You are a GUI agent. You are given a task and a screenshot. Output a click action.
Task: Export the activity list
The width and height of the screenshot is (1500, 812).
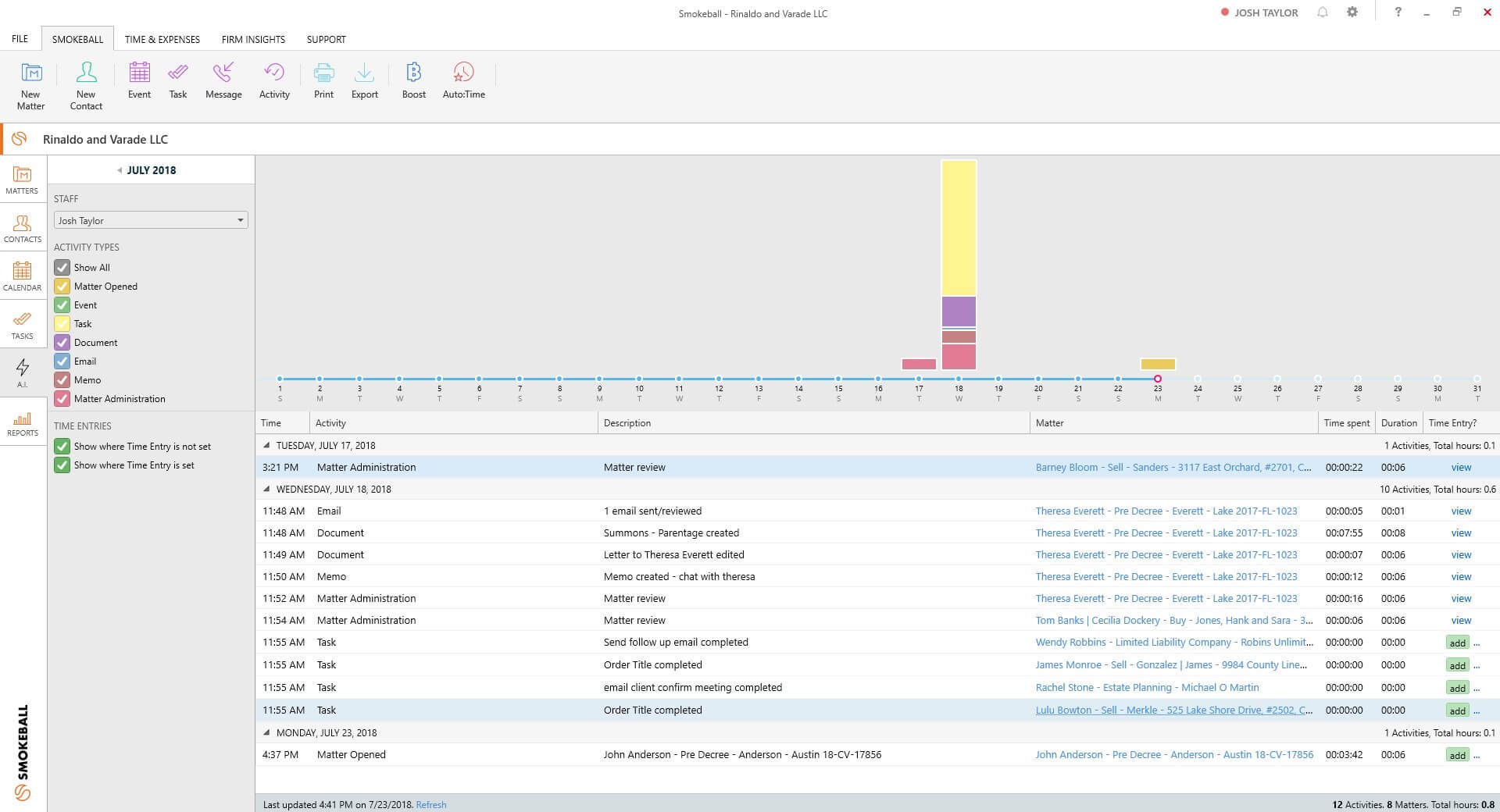click(364, 80)
